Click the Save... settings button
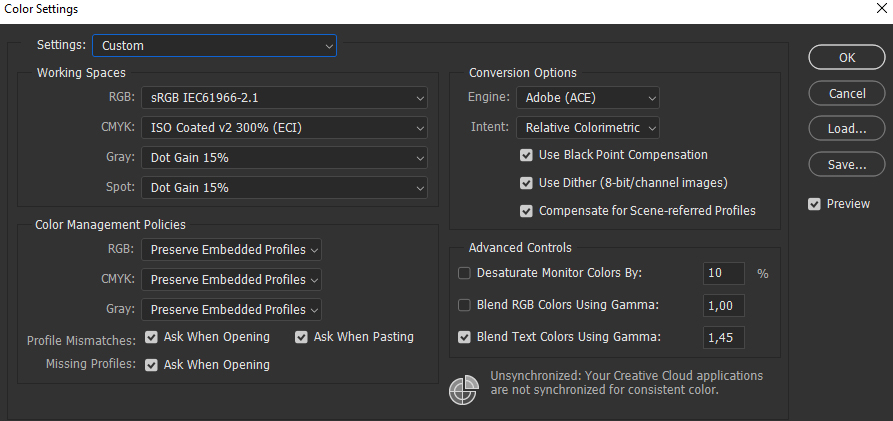 [847, 165]
